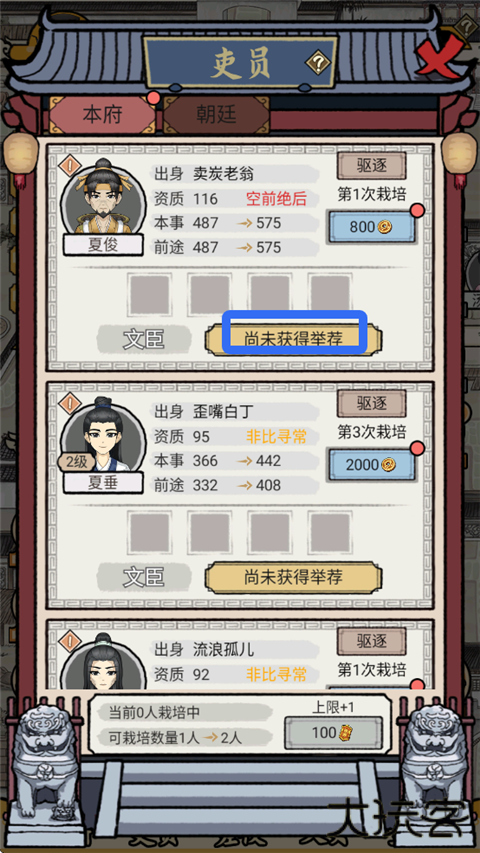Pay 2000 coins to cultivate 夏垂
This screenshot has width=480, height=853.
point(372,465)
